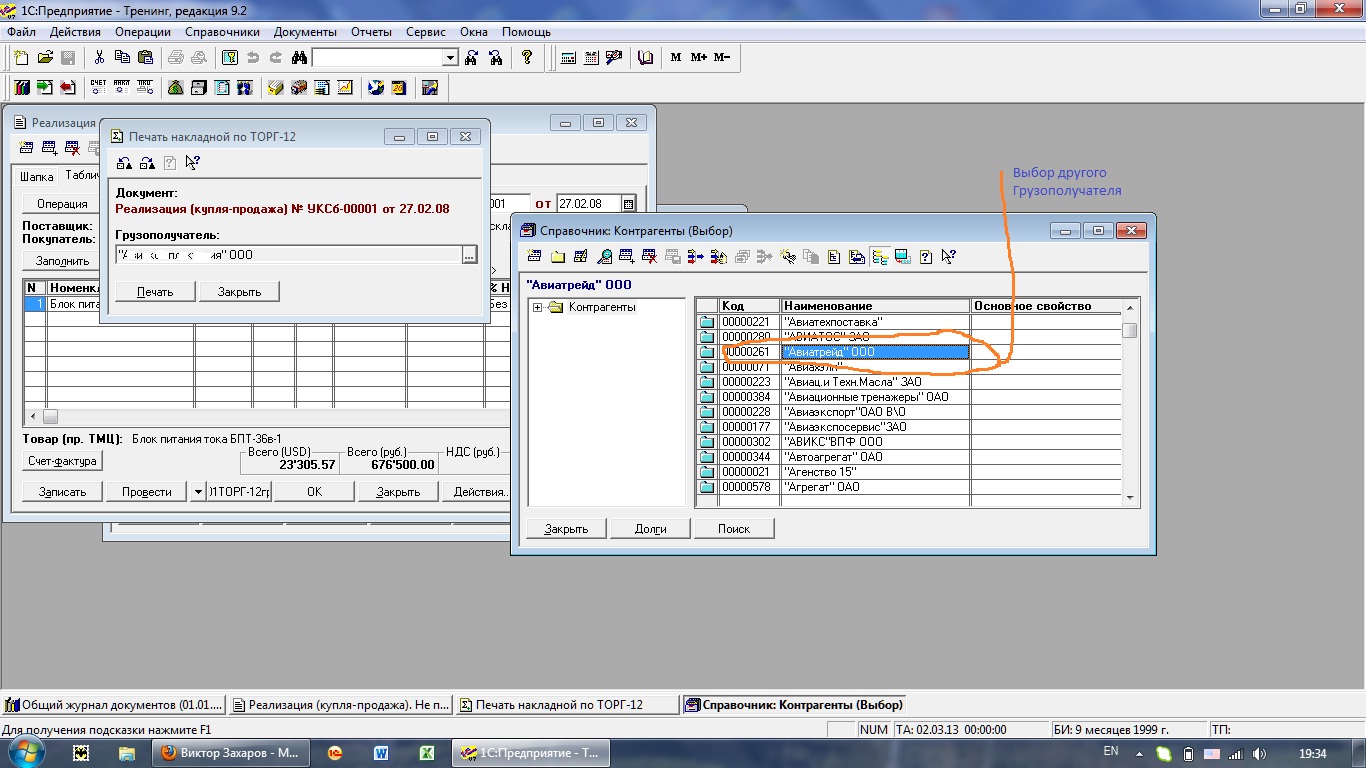The height and width of the screenshot is (768, 1366).
Task: Click Закрыть button in Печать накладной dialog
Action: pyautogui.click(x=239, y=292)
